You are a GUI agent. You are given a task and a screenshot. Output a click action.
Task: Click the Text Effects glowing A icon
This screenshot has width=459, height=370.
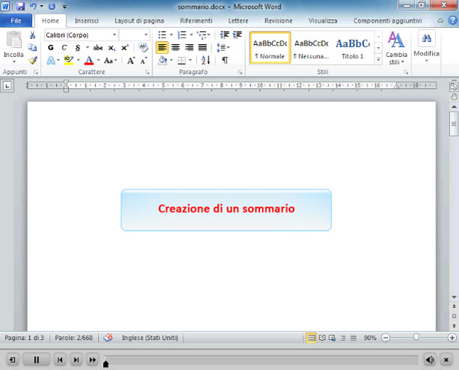tap(51, 60)
